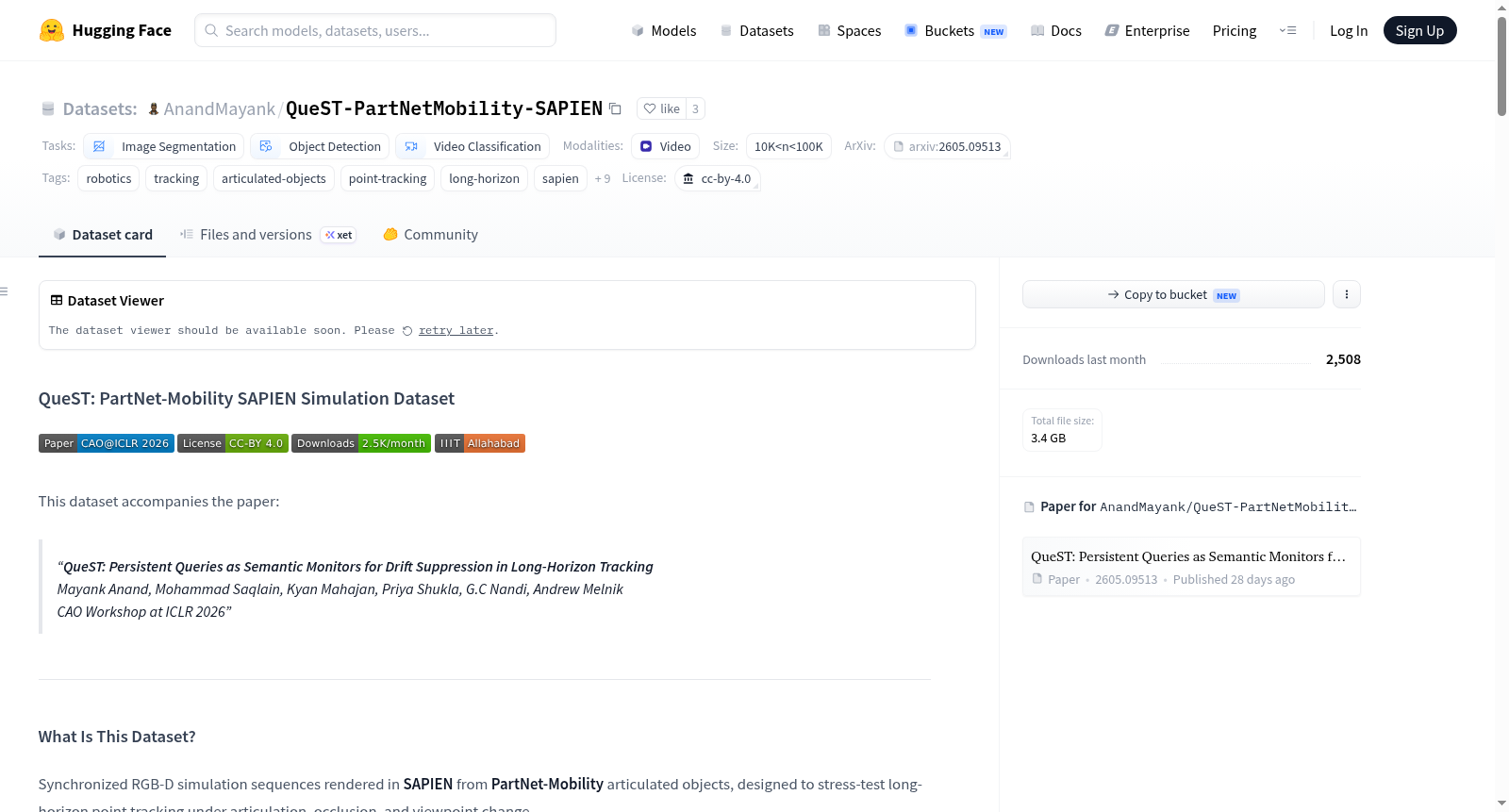Select the robotics tag

[x=109, y=178]
